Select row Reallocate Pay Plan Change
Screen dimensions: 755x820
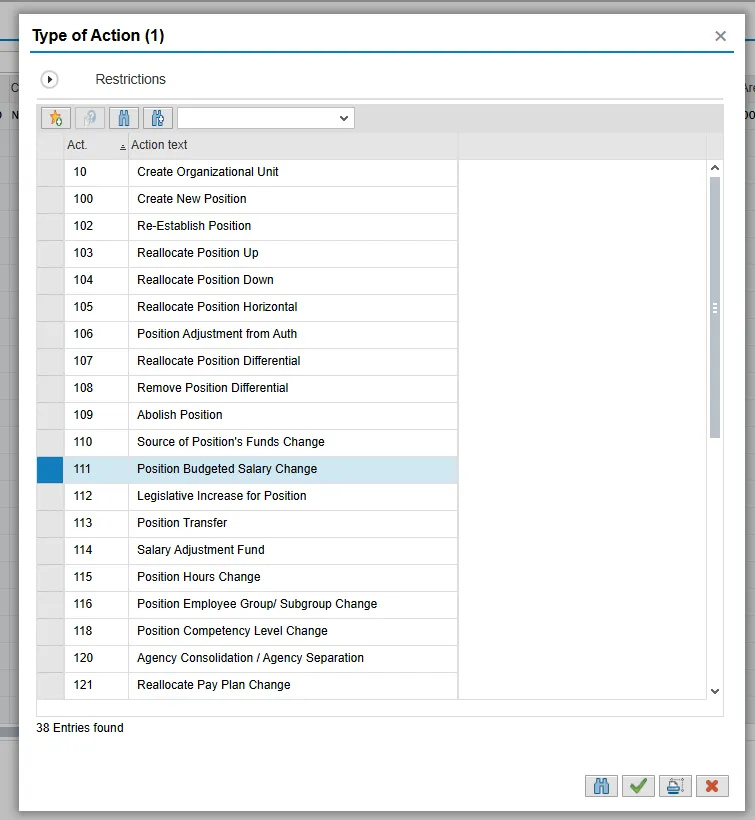coord(247,686)
